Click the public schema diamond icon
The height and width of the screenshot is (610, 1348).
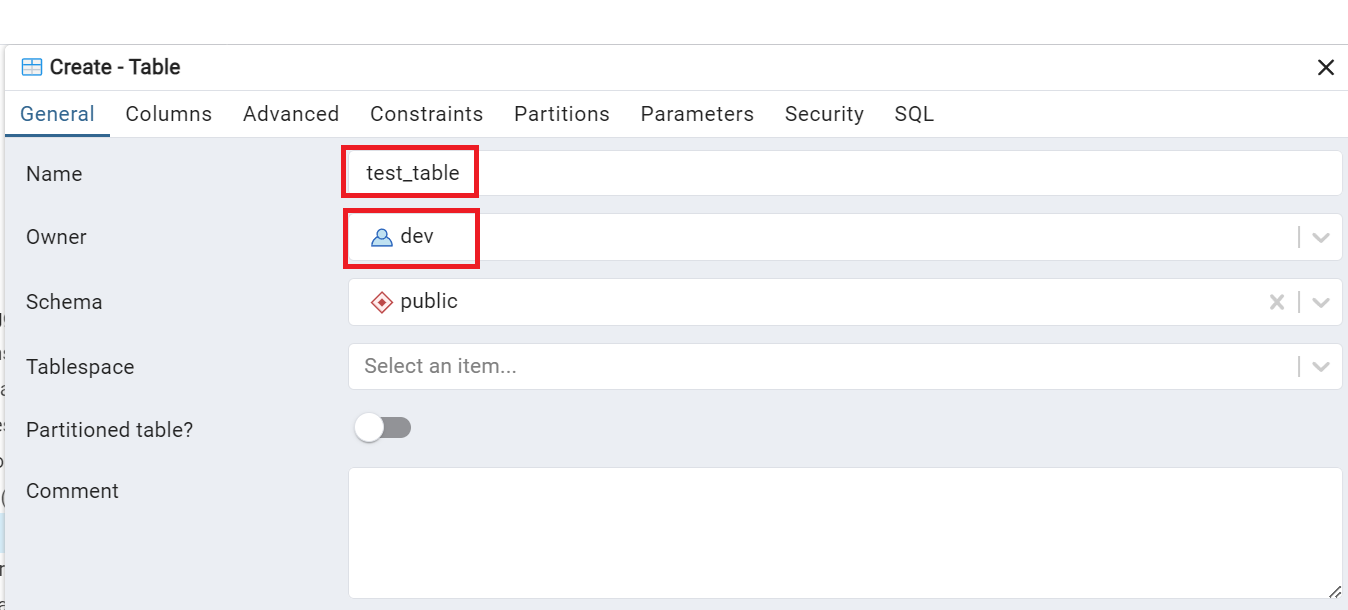pyautogui.click(x=381, y=302)
